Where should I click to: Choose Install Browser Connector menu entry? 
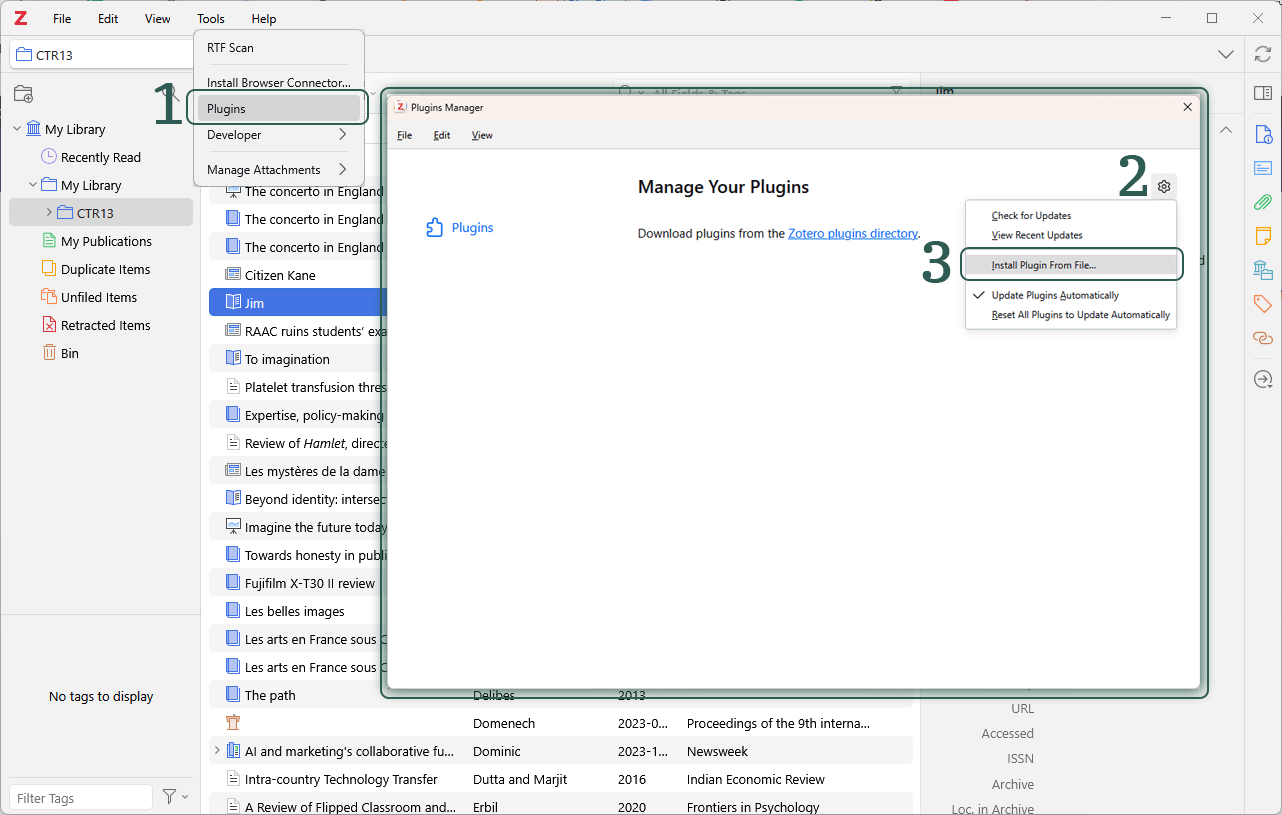pyautogui.click(x=278, y=83)
